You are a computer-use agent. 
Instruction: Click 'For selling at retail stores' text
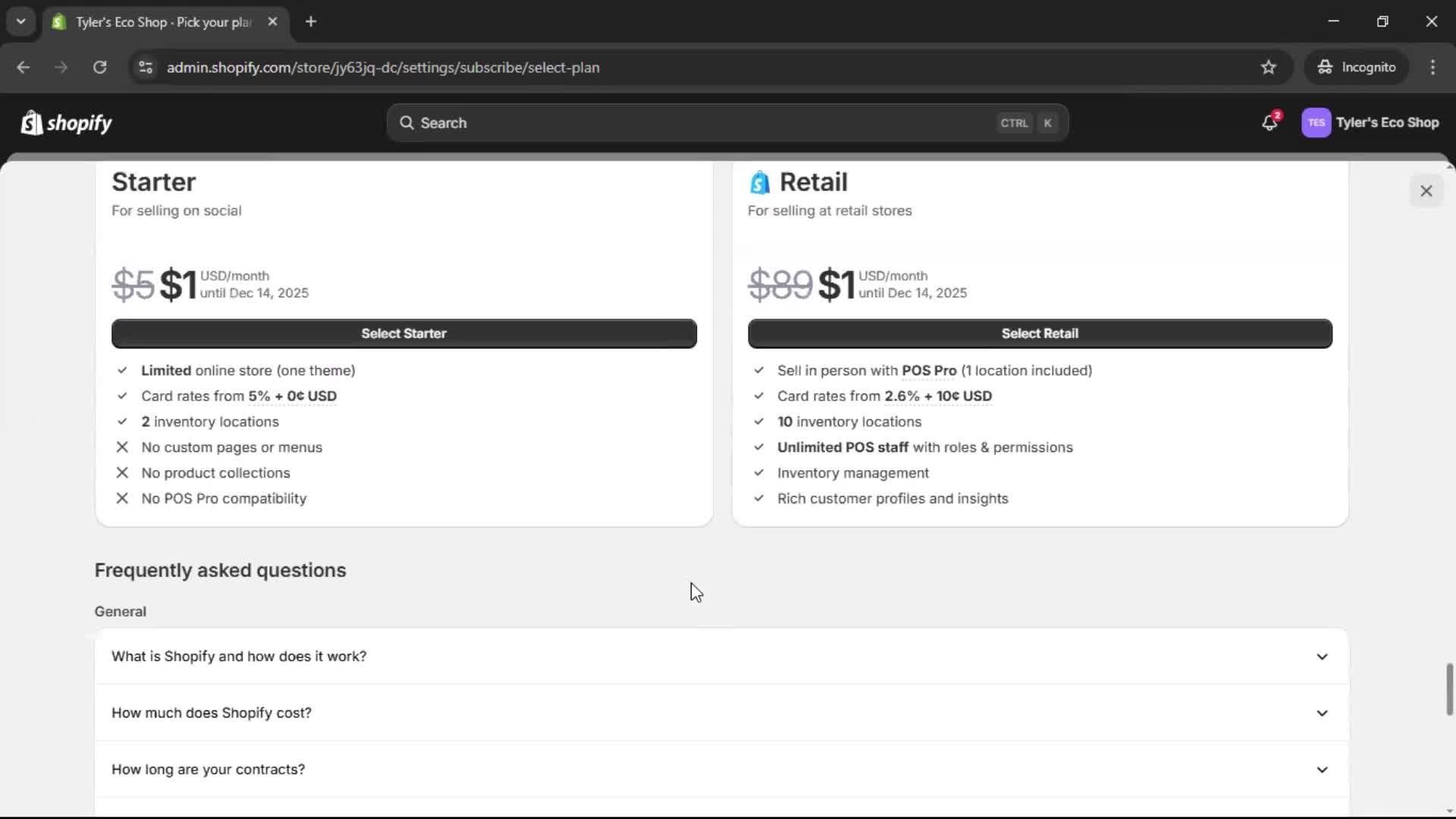(x=830, y=211)
